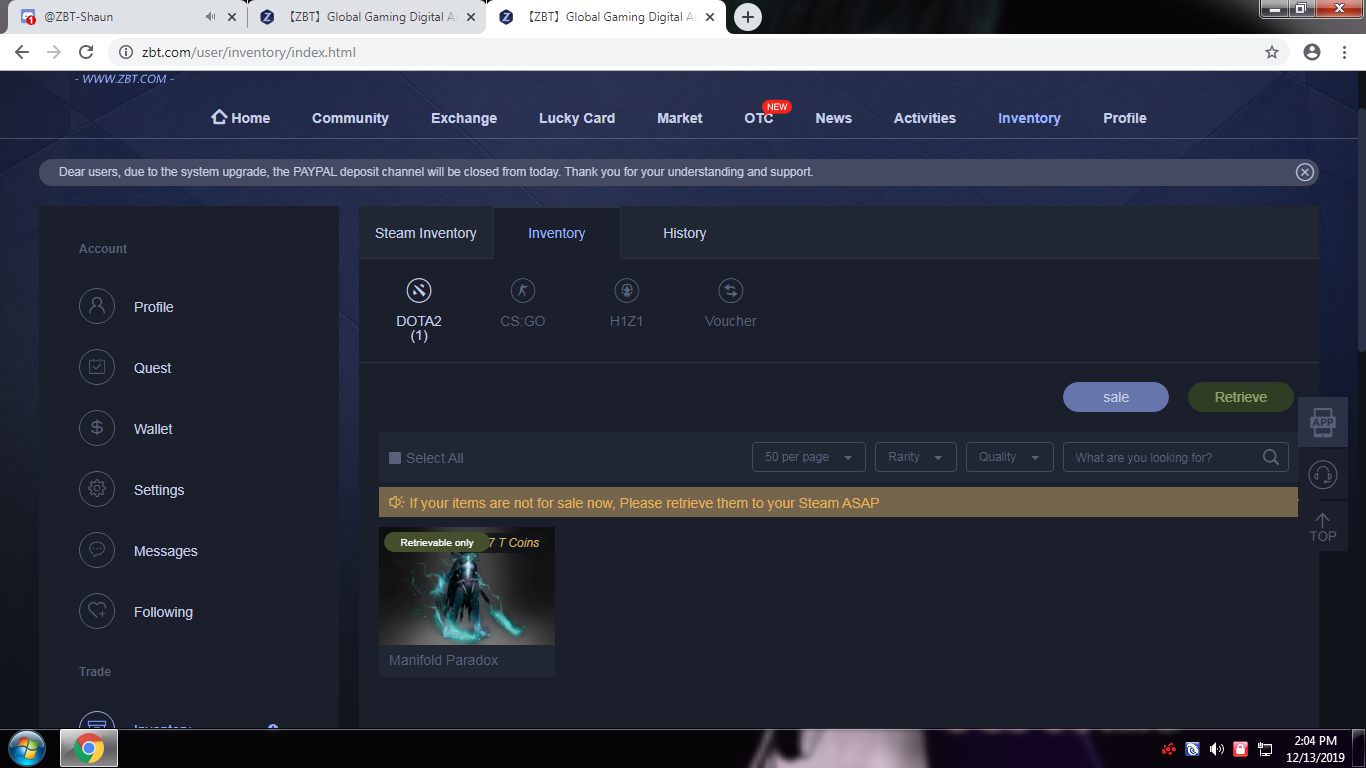View site information icon in address bar
This screenshot has width=1366, height=768.
tap(126, 52)
